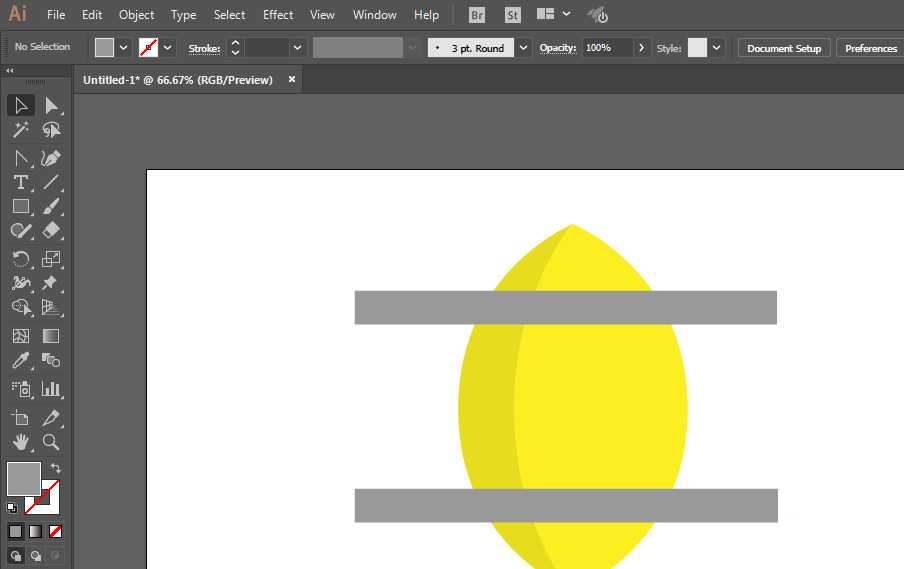Open the Object menu
The width and height of the screenshot is (904, 569).
click(x=136, y=15)
